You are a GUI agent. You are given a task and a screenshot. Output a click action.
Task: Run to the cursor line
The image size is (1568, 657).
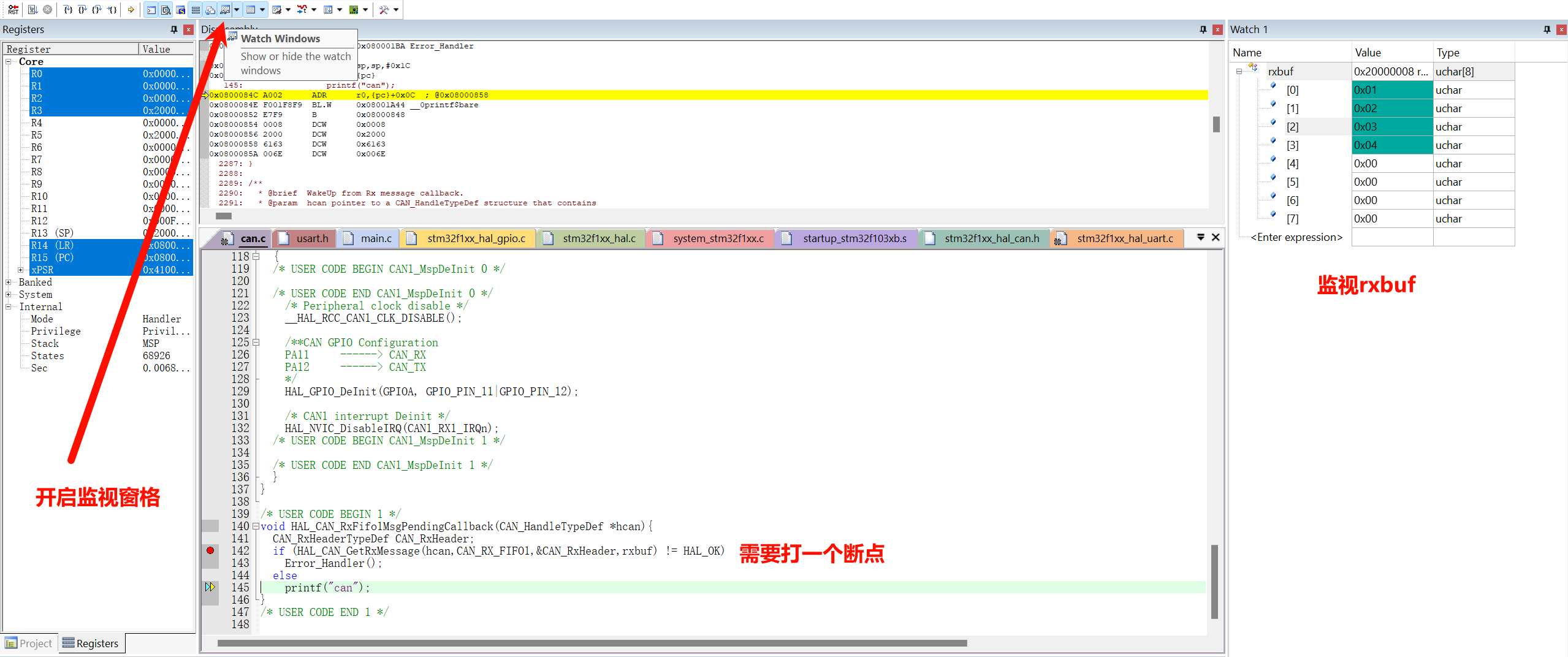(112, 10)
